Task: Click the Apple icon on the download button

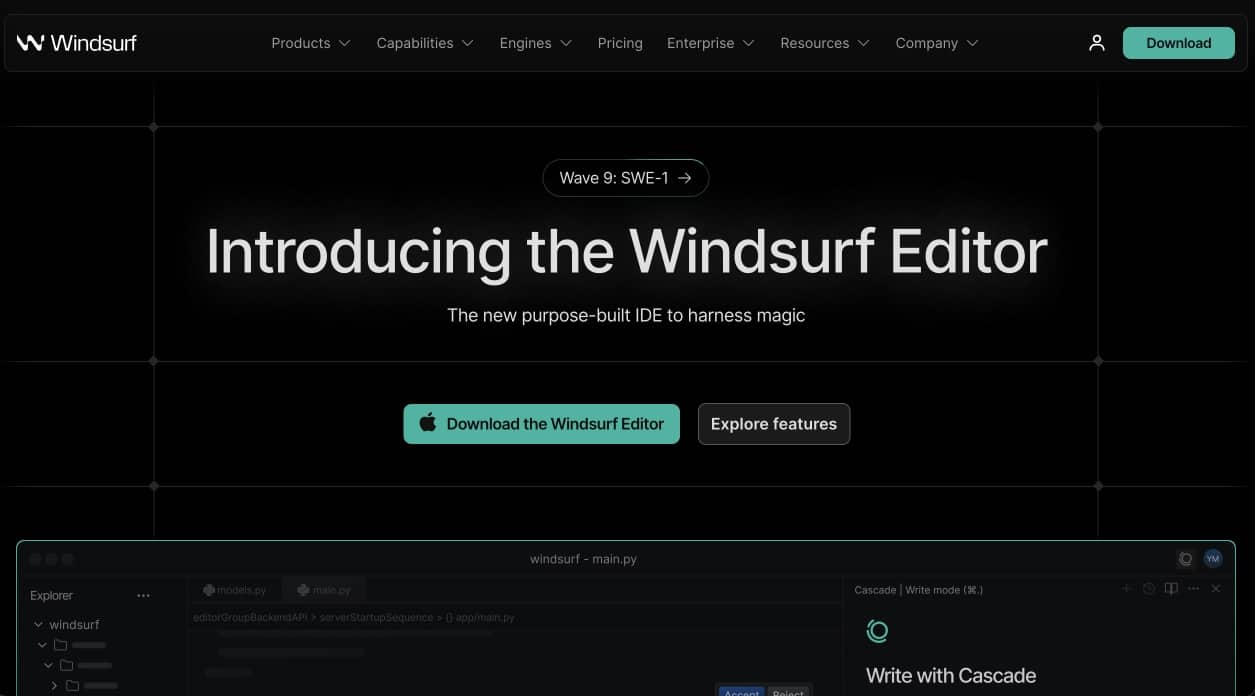Action: point(428,423)
